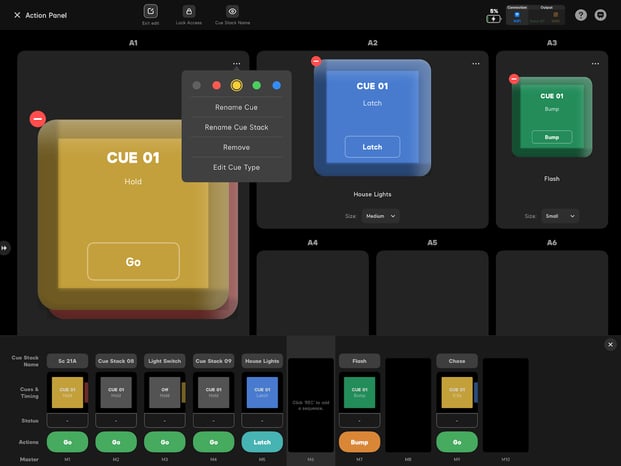Click the M2 green Go button
This screenshot has height=466, width=621.
click(x=116, y=442)
